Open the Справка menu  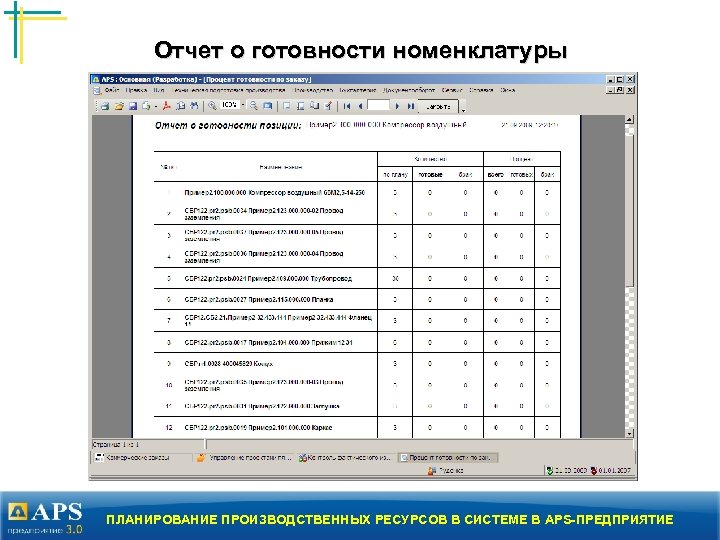(481, 90)
